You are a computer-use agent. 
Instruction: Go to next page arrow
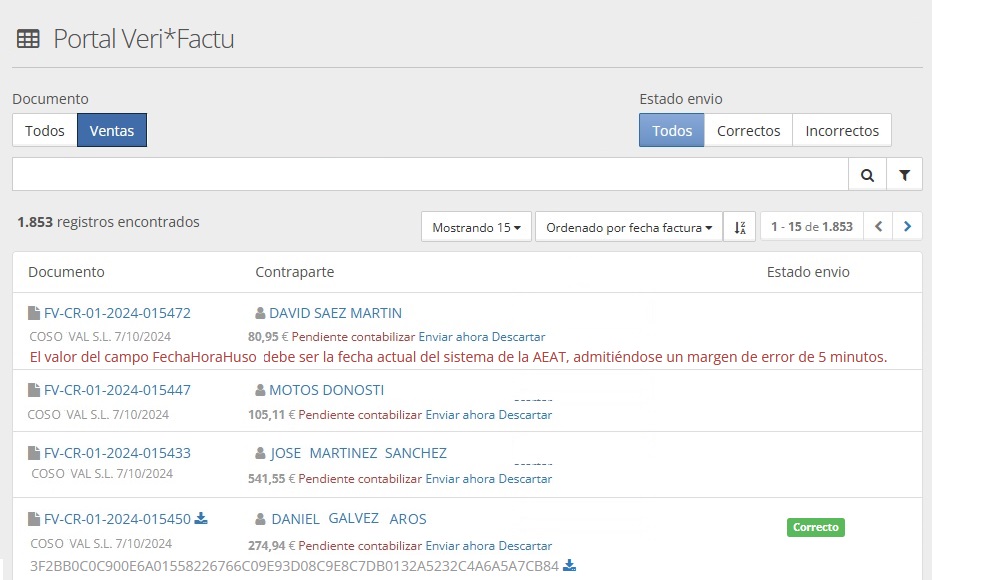(907, 227)
